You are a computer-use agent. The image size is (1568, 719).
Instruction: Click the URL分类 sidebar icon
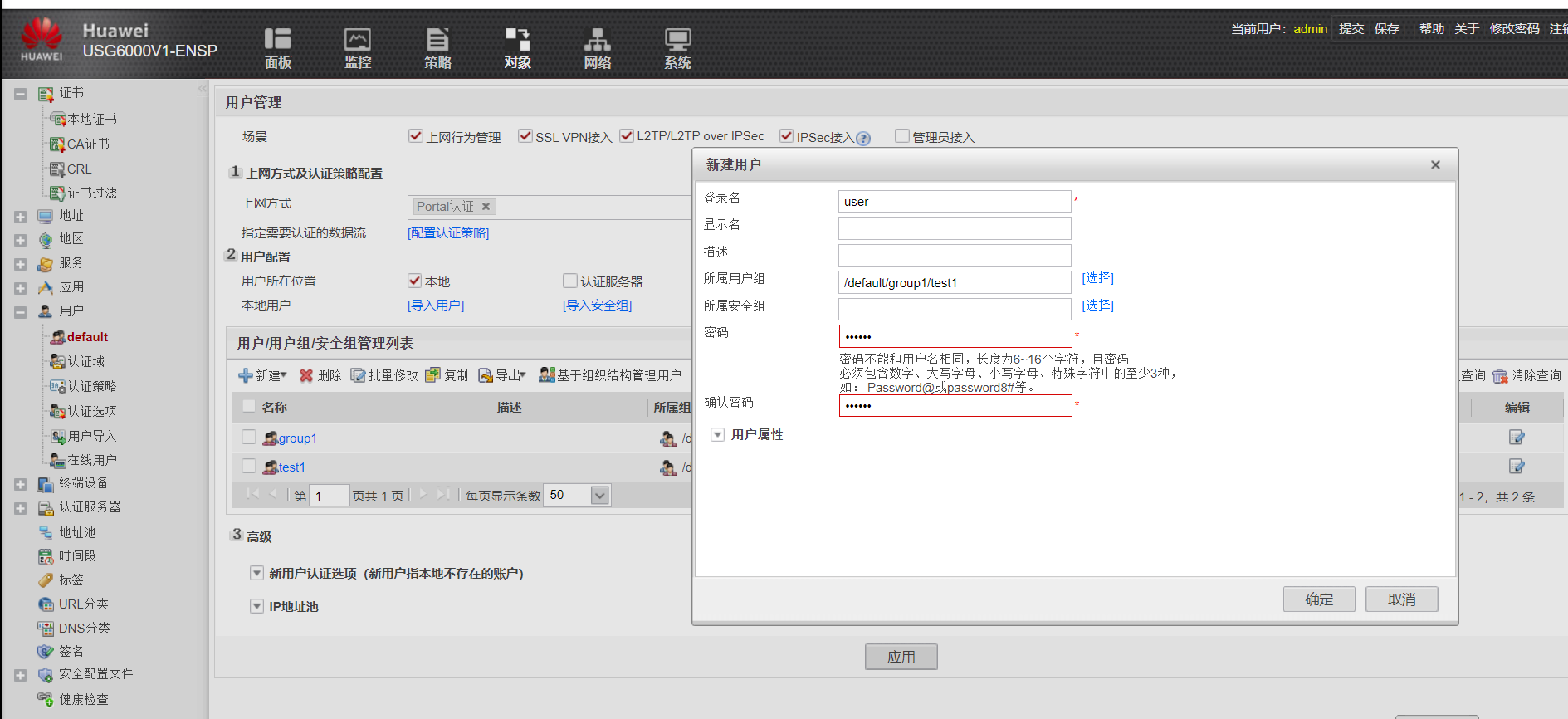(46, 604)
